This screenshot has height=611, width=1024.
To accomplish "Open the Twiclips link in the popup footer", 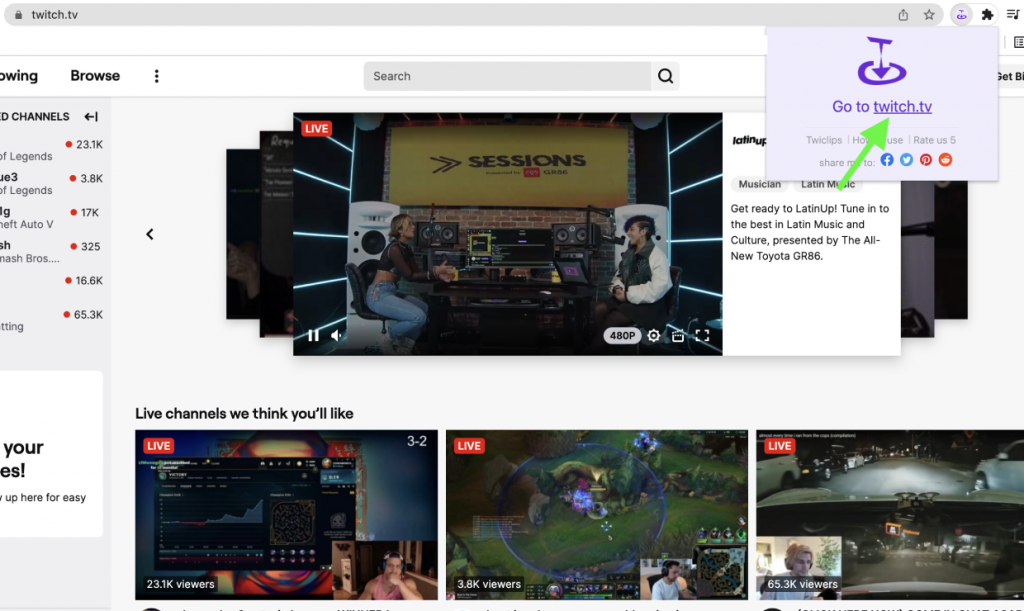I will pos(824,140).
